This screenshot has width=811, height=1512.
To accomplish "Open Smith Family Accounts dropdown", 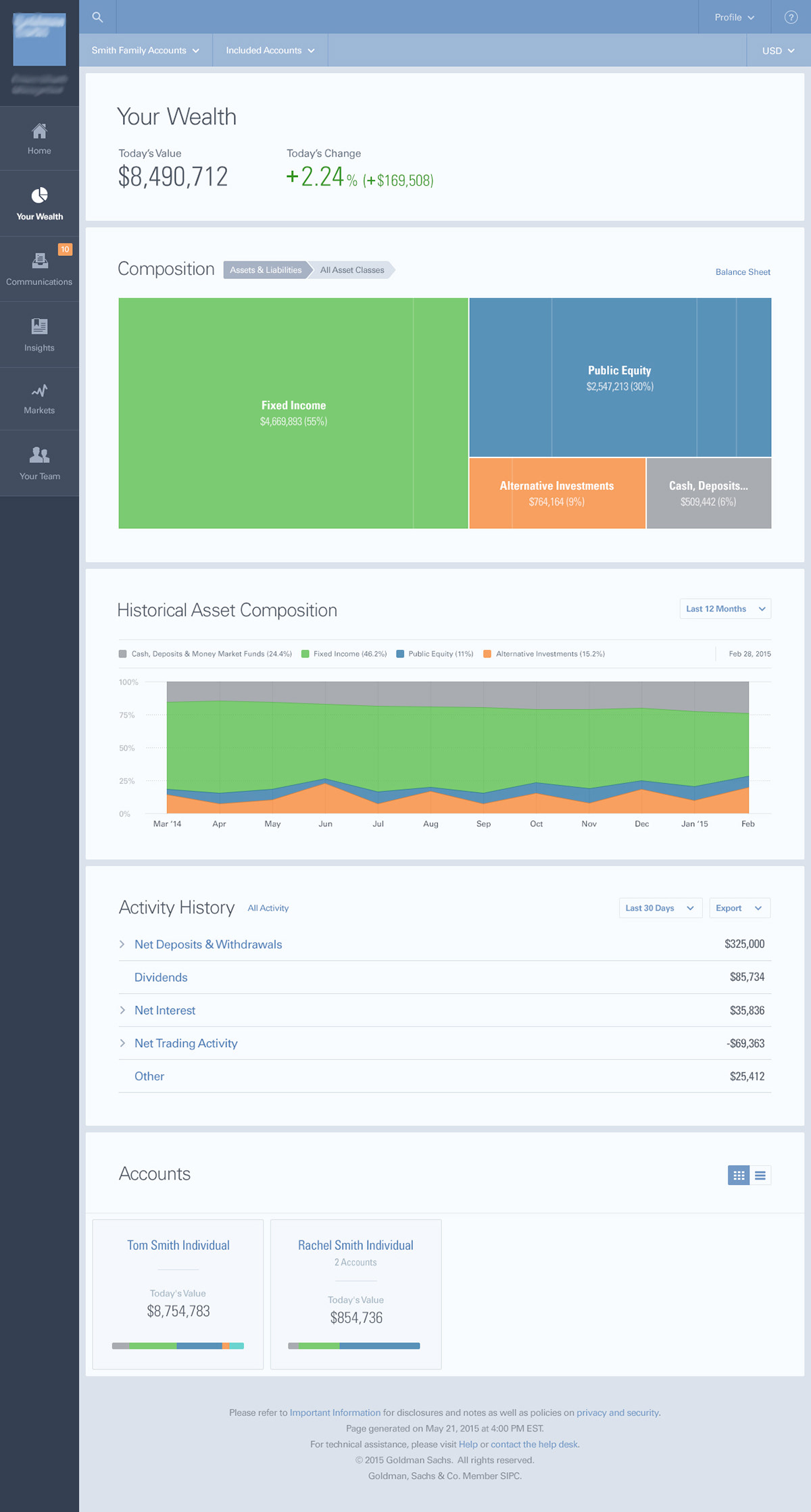I will 145,50.
